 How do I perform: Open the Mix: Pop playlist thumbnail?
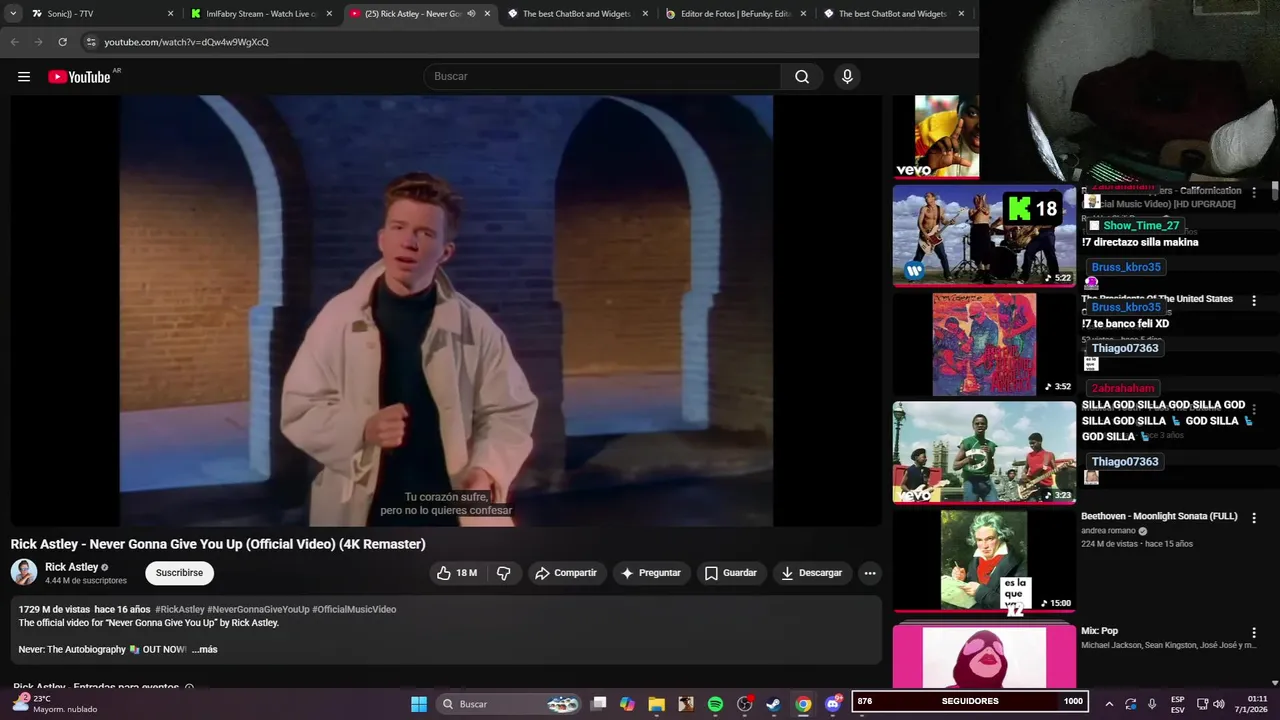(984, 656)
